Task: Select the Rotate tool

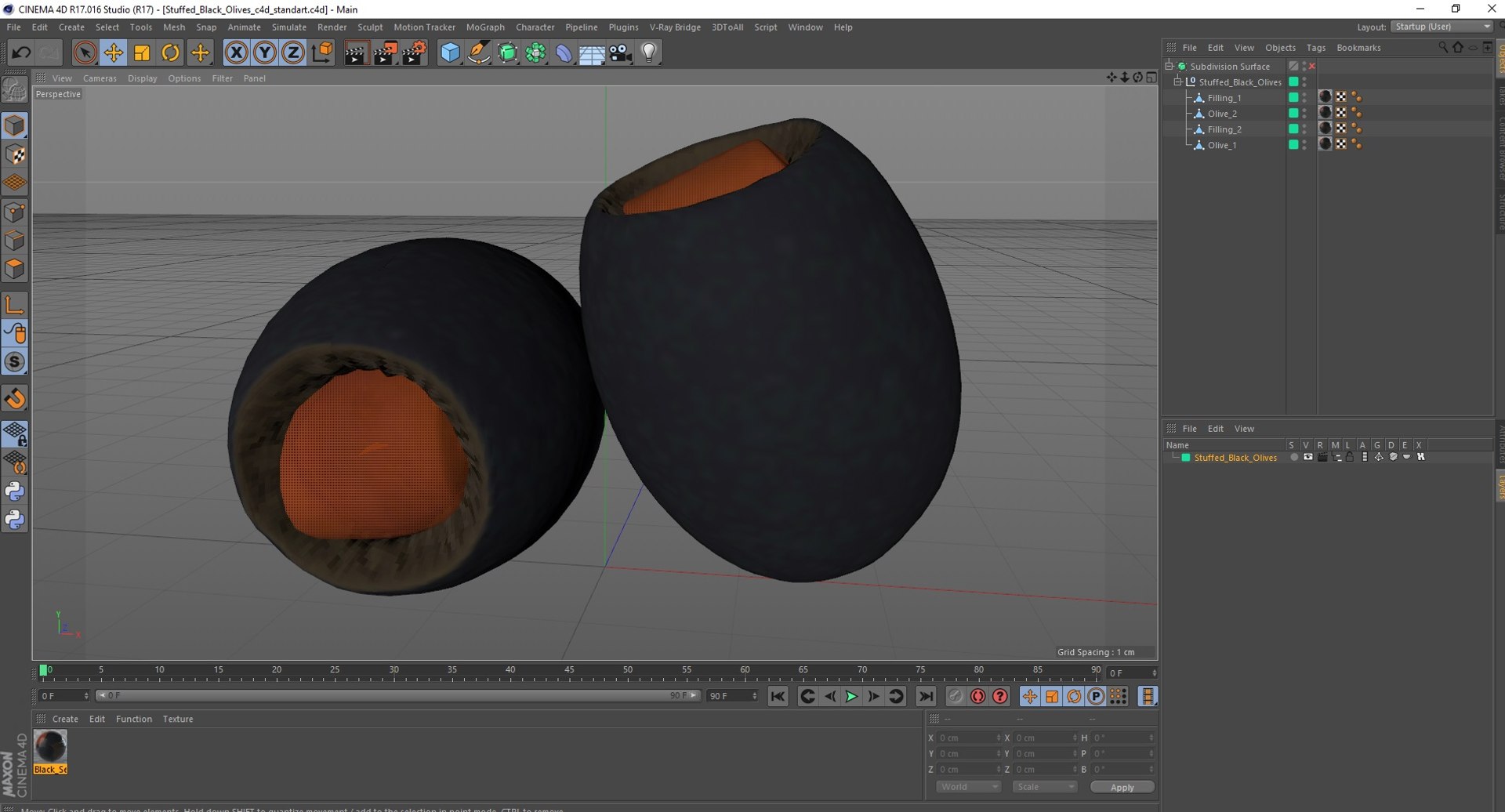Action: 170,53
